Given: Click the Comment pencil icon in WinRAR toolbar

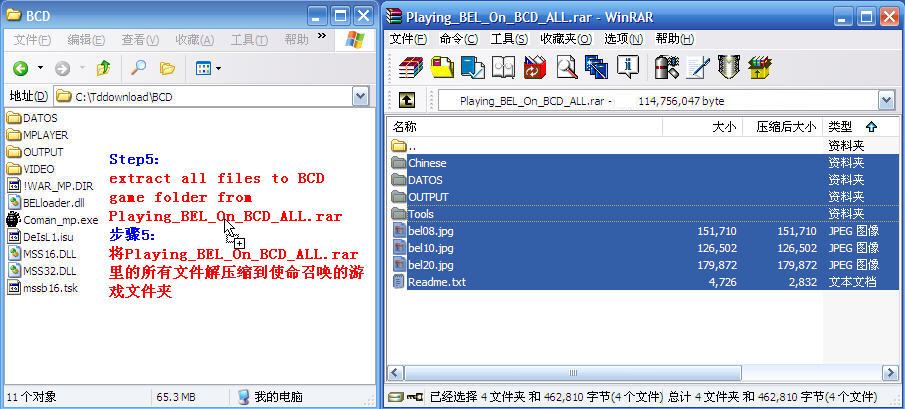Looking at the screenshot, I should pyautogui.click(x=698, y=67).
